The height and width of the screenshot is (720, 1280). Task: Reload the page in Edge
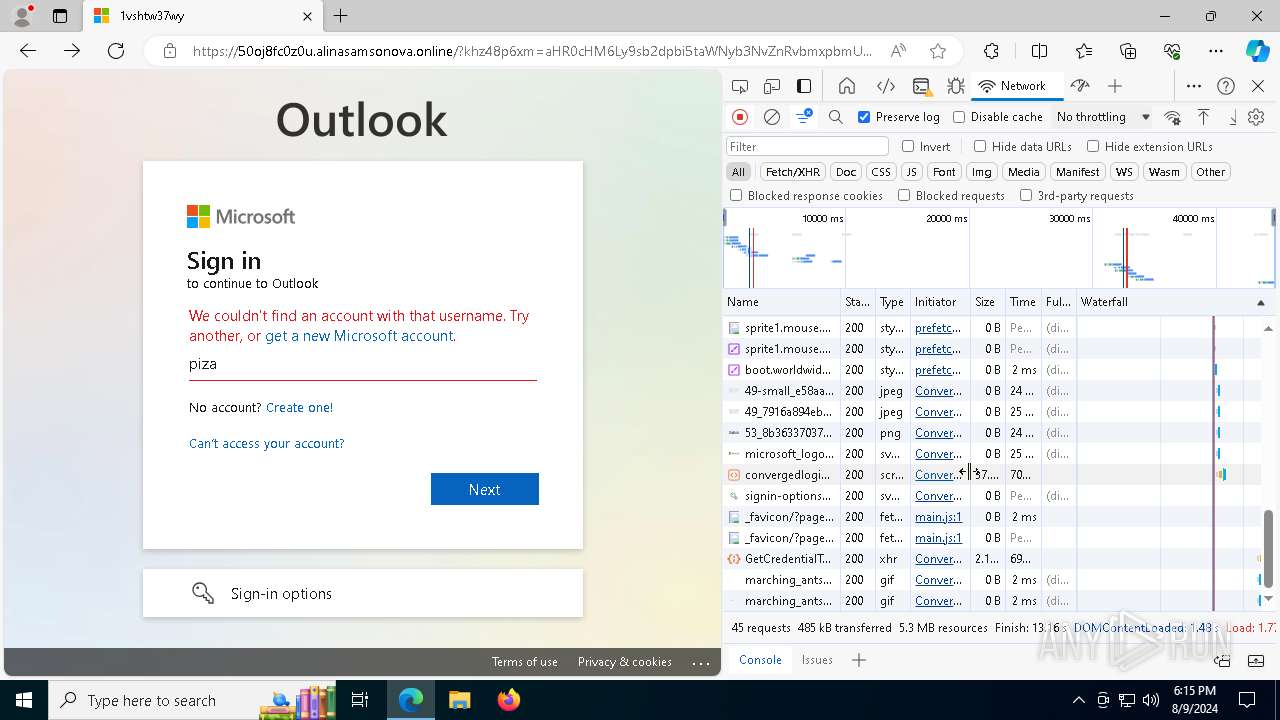116,51
